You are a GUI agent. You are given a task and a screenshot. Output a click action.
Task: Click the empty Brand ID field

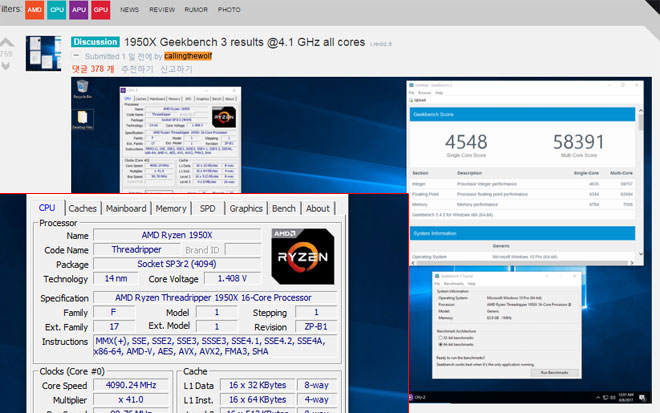pos(243,250)
